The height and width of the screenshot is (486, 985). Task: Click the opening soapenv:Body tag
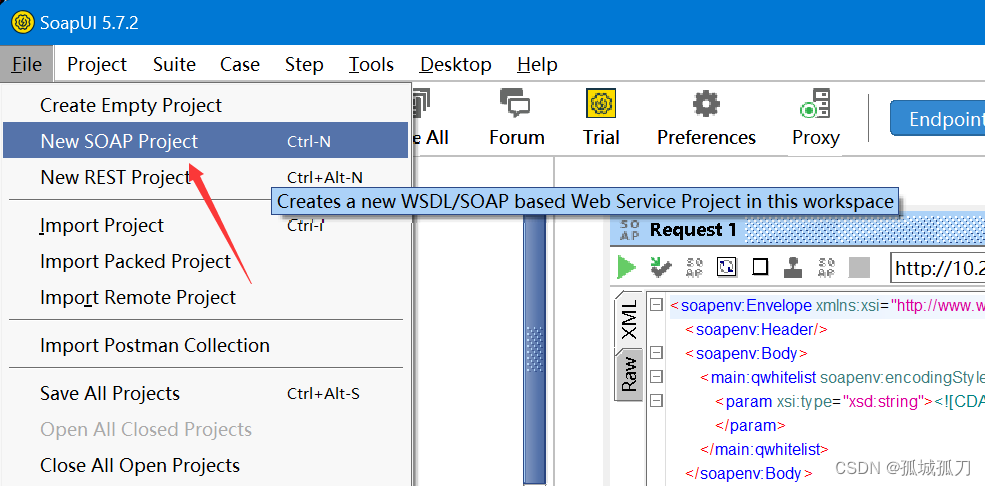coord(746,353)
